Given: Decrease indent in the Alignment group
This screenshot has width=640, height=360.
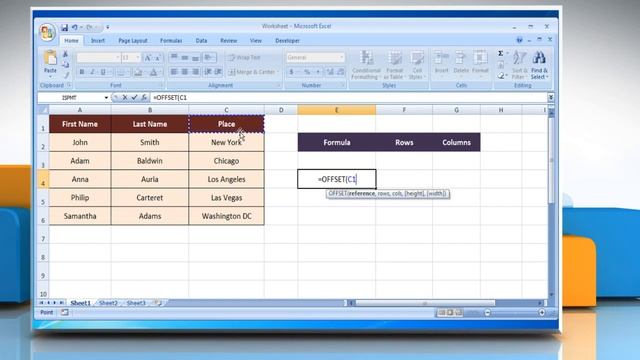Looking at the screenshot, I should coord(208,72).
